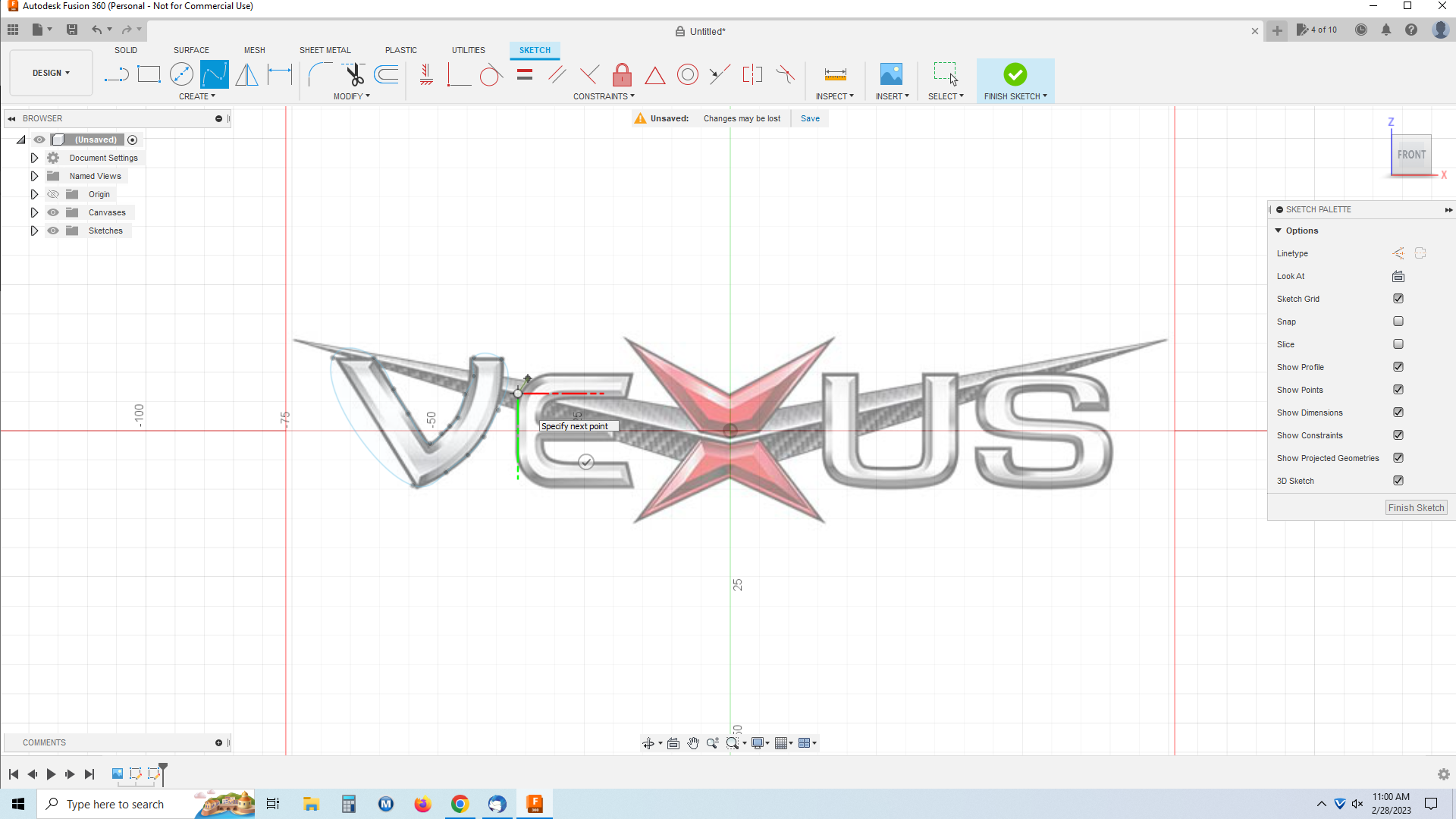The height and width of the screenshot is (819, 1456).
Task: Select the Center Diameter Circle tool
Action: [182, 74]
